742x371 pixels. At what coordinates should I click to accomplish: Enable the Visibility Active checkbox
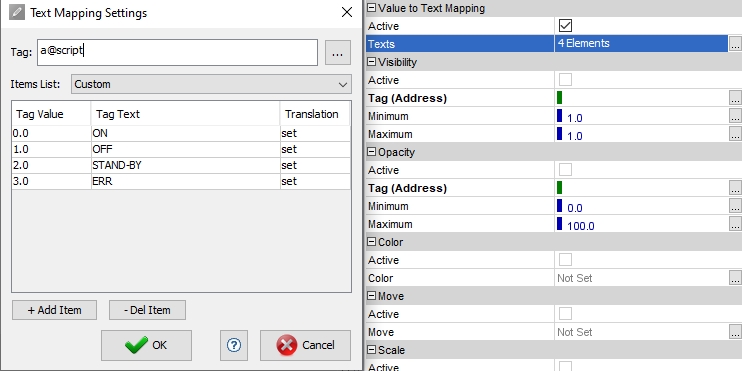coord(565,80)
